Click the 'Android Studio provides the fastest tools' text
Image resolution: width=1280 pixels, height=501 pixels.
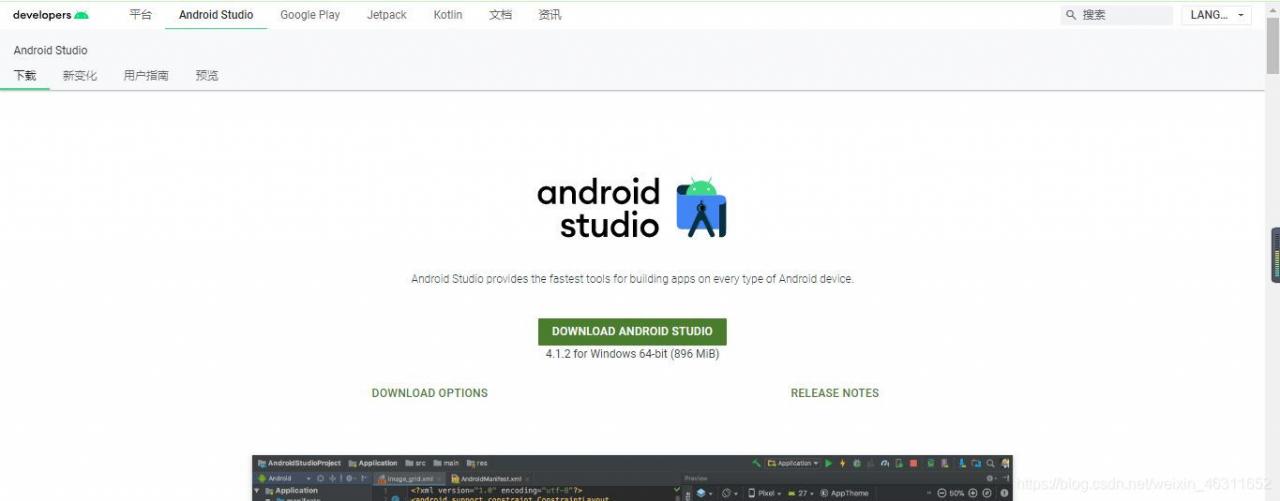click(x=632, y=279)
